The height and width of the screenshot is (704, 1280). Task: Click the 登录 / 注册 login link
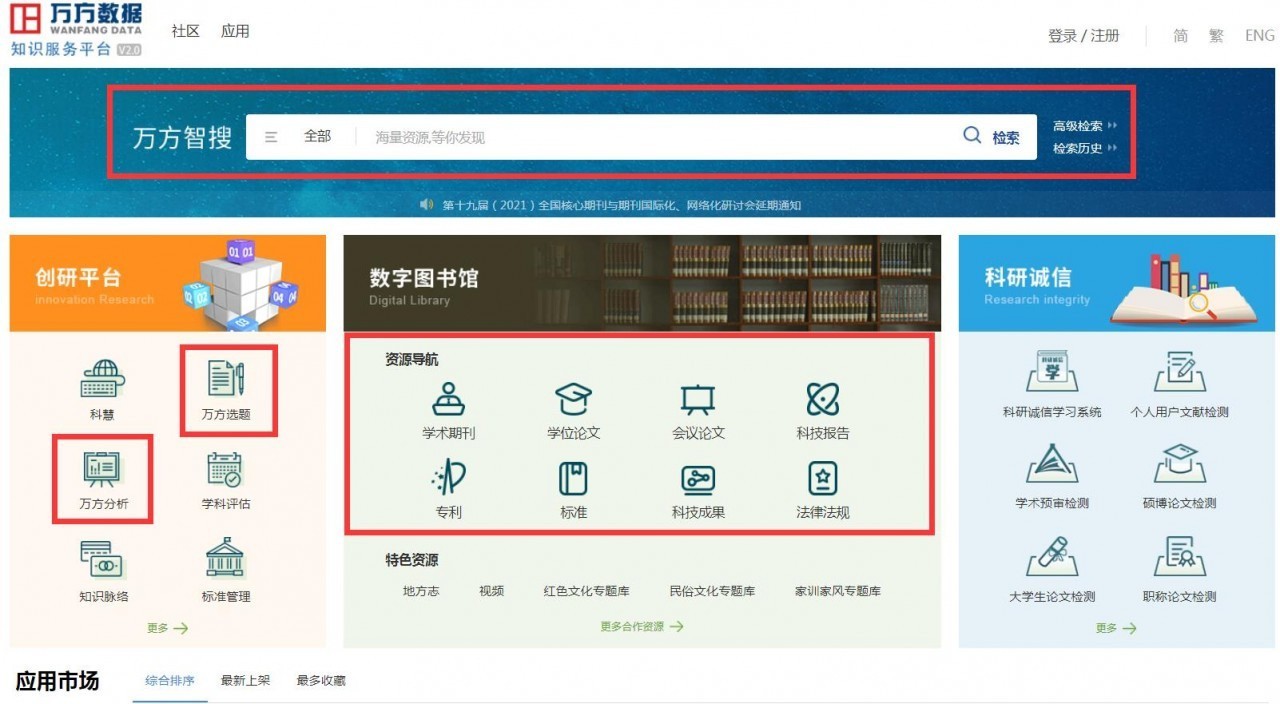[1083, 36]
